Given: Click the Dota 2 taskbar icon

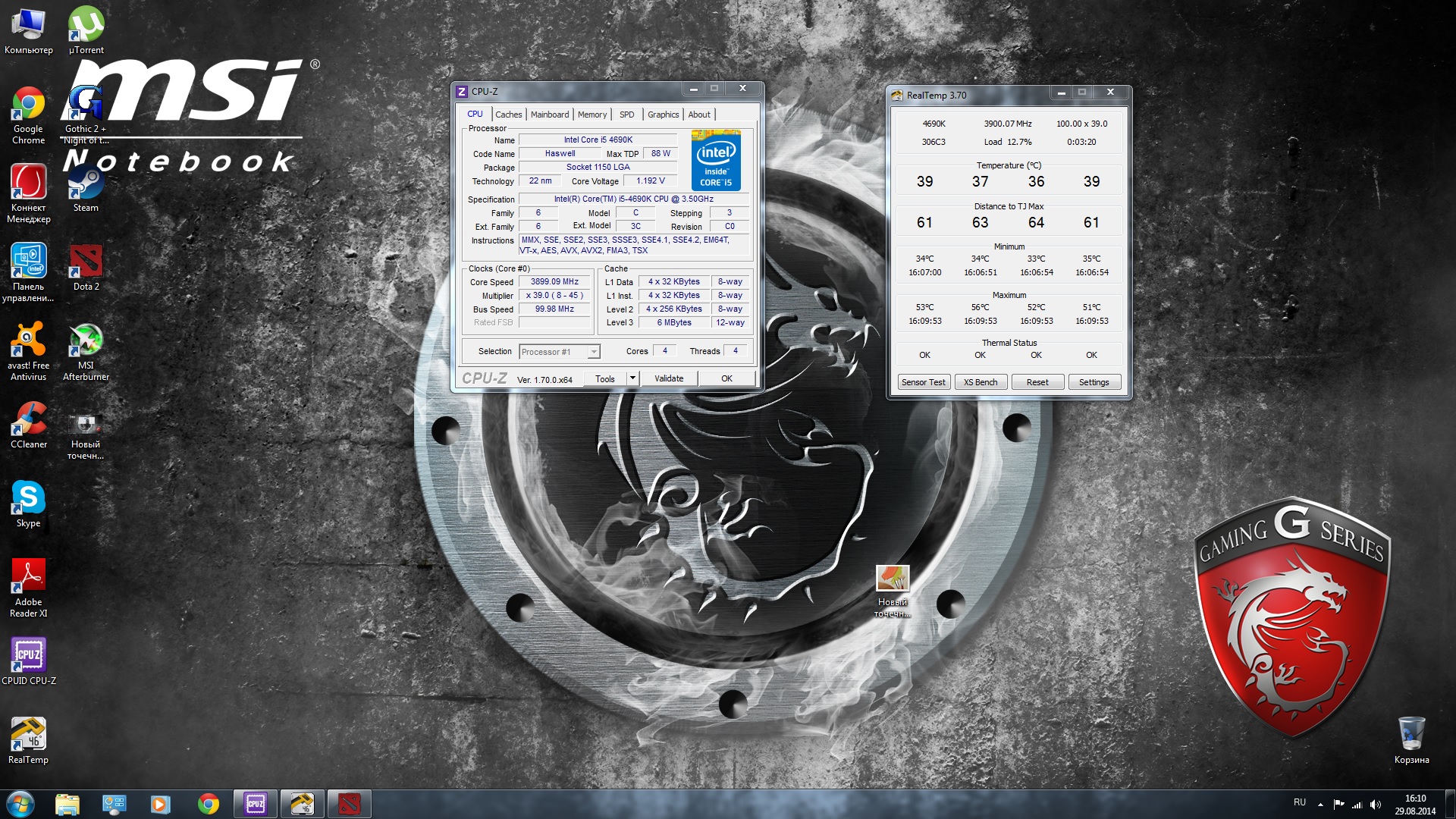Looking at the screenshot, I should pos(349,804).
